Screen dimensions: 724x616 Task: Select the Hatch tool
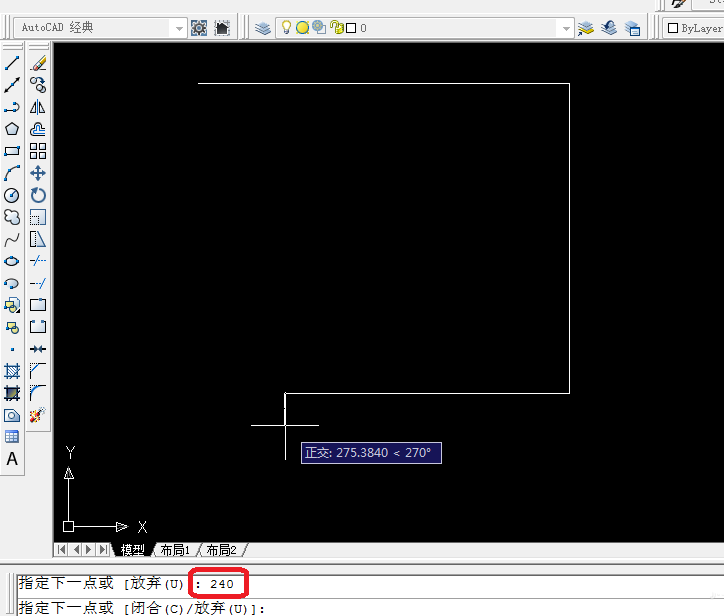click(12, 371)
